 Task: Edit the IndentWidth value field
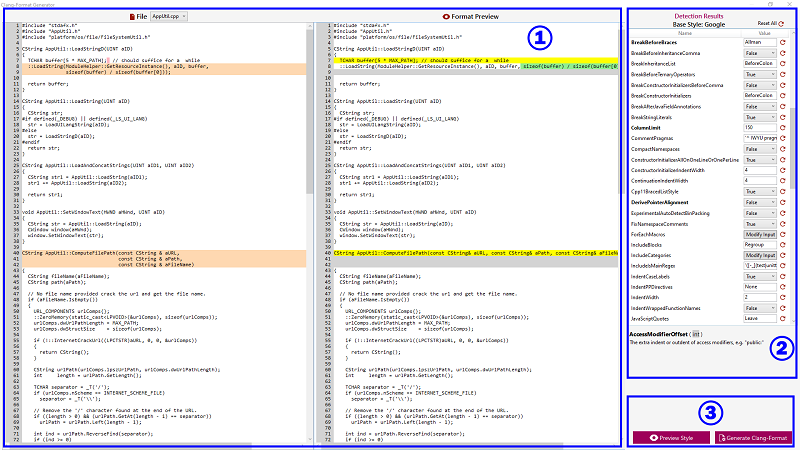point(760,297)
